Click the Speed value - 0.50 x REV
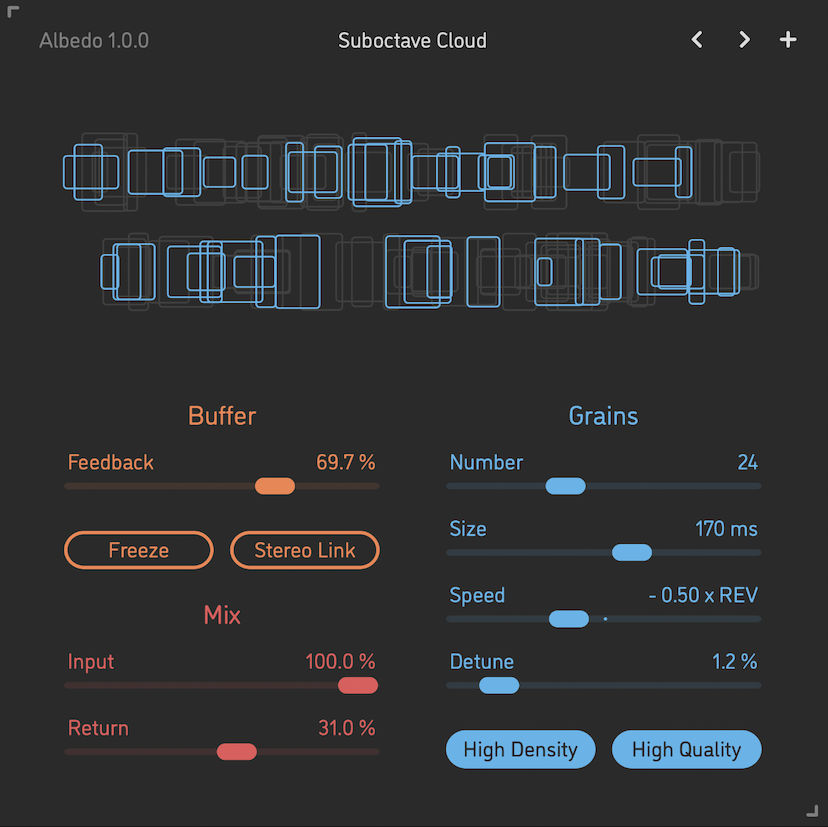The height and width of the screenshot is (827, 828). [x=703, y=595]
